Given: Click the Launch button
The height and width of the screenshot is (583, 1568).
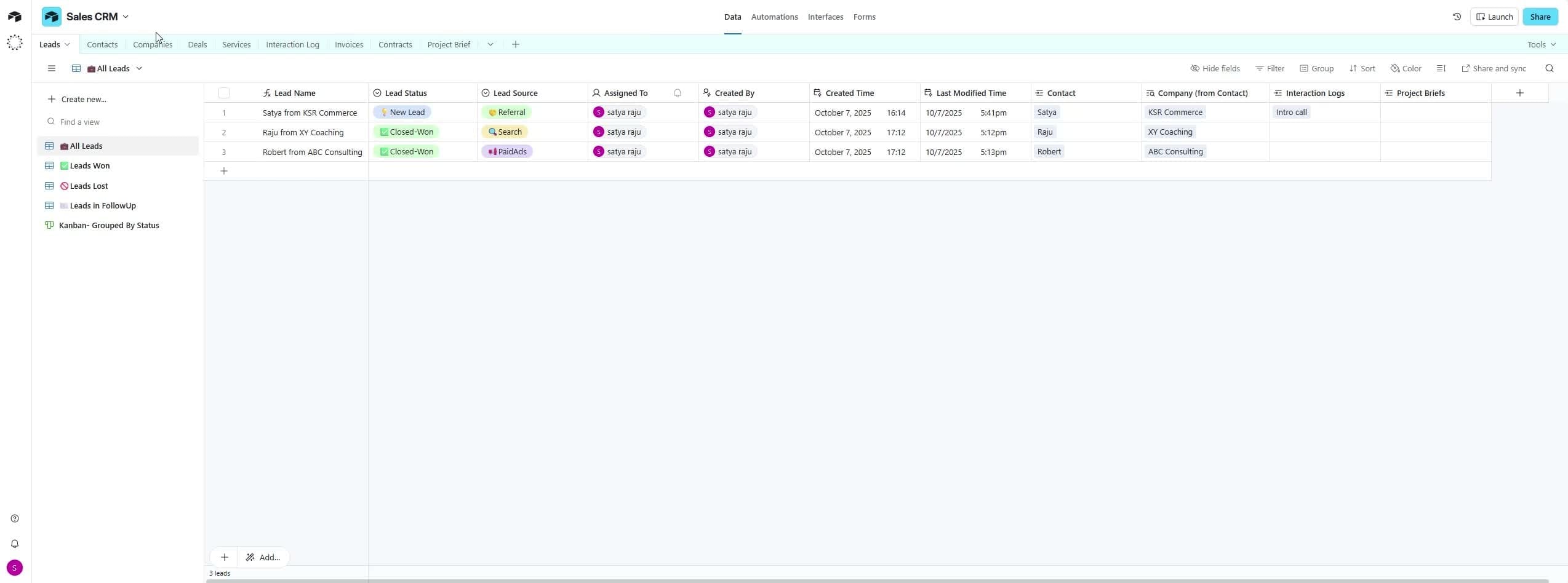Looking at the screenshot, I should pyautogui.click(x=1494, y=17).
